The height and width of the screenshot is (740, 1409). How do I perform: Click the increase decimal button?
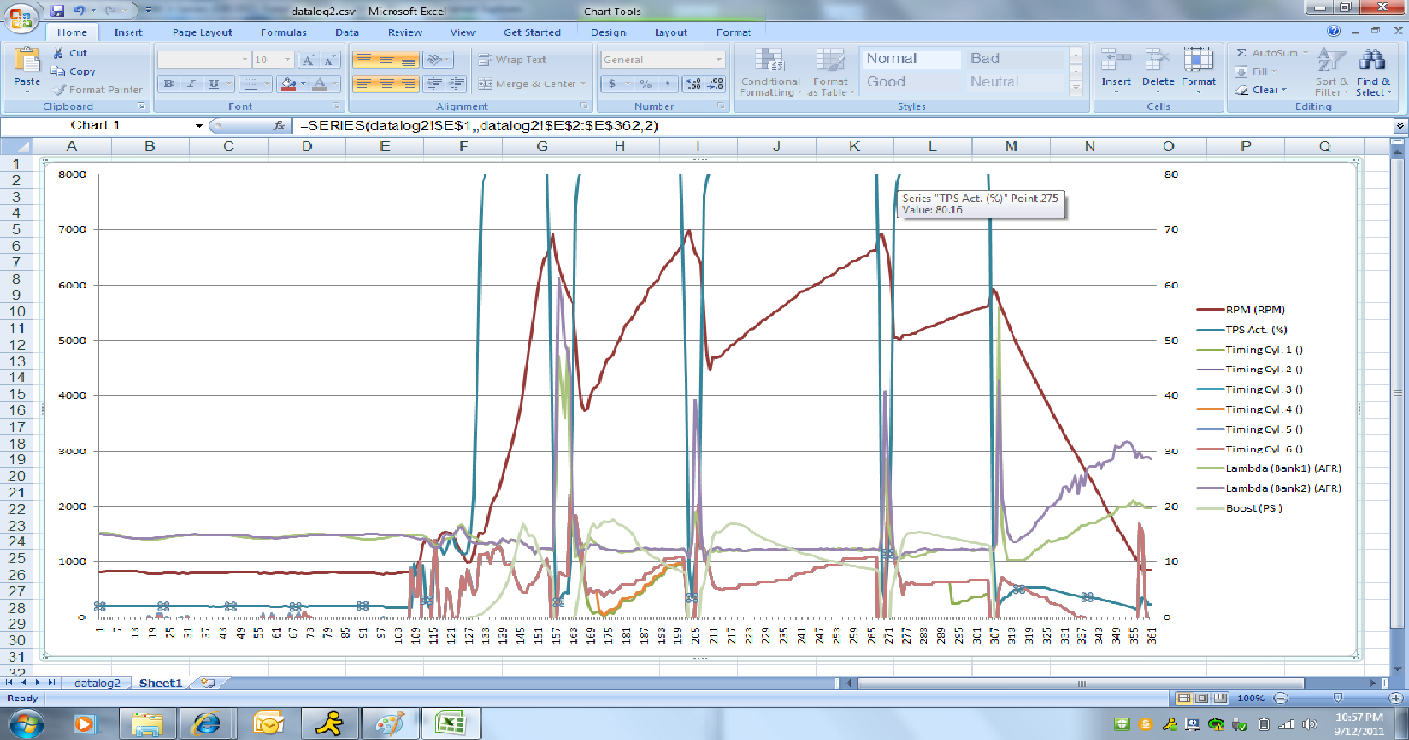click(695, 84)
